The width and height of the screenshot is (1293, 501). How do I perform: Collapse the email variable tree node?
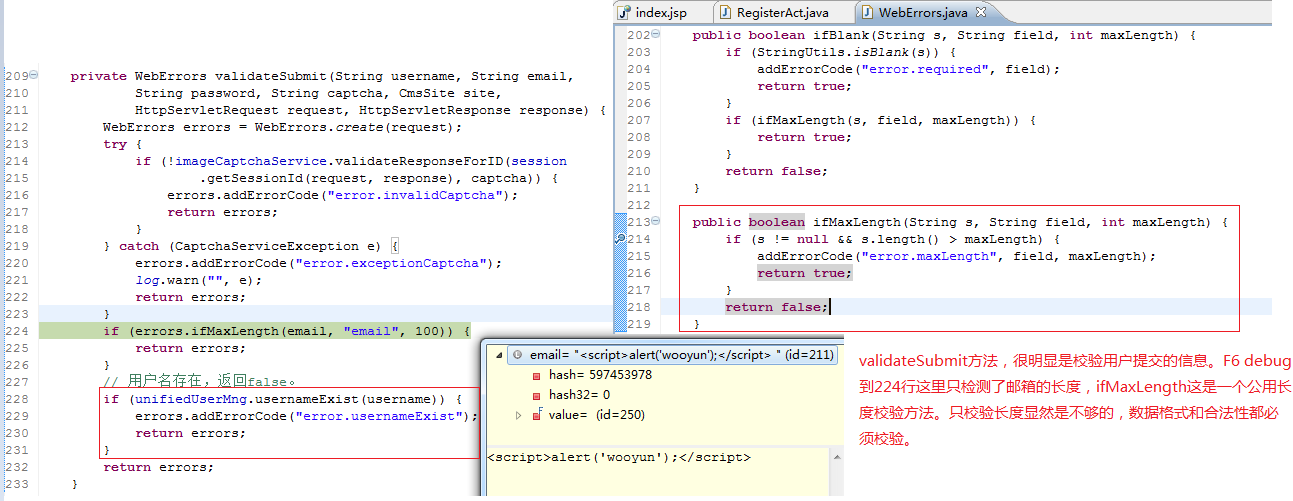click(x=498, y=355)
